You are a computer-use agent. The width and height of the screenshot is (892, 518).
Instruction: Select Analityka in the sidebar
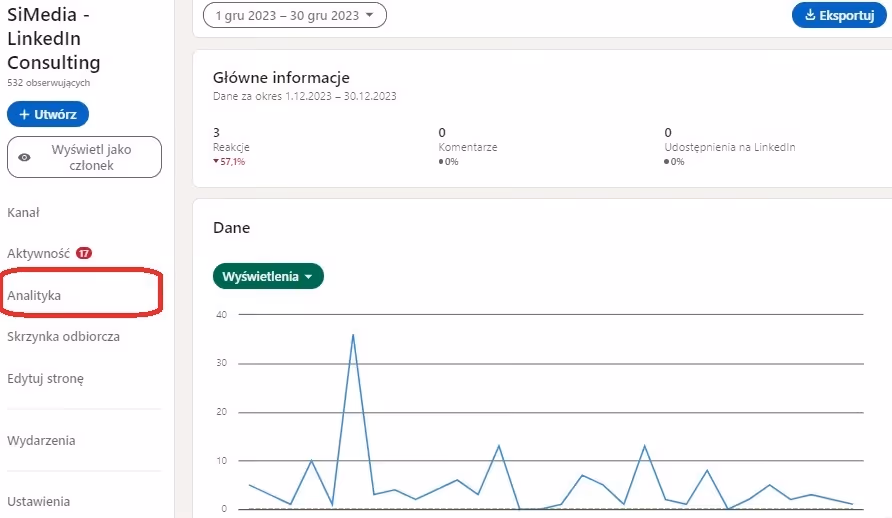click(34, 296)
